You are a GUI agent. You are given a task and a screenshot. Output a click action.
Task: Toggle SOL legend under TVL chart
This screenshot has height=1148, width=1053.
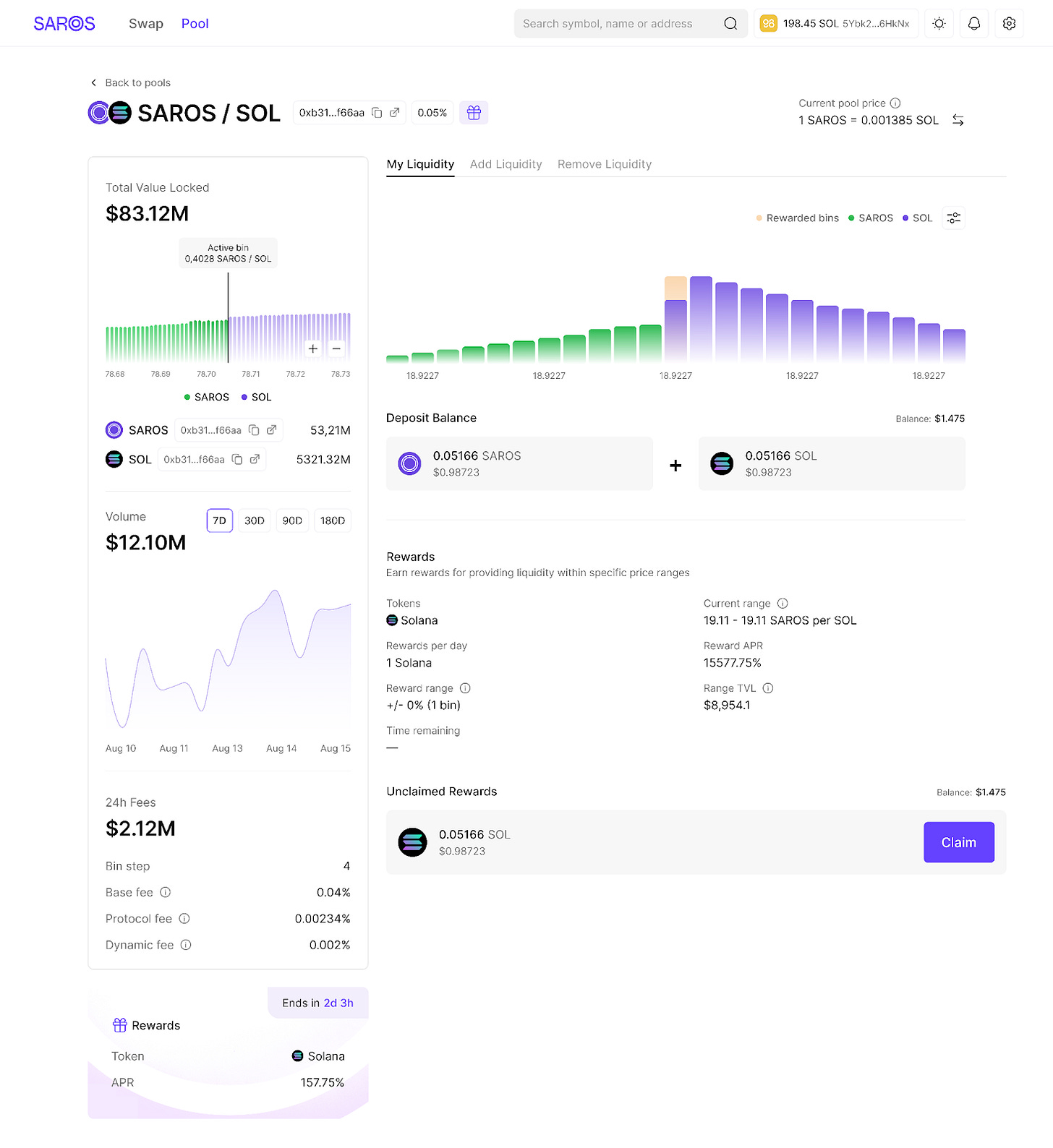[x=257, y=397]
